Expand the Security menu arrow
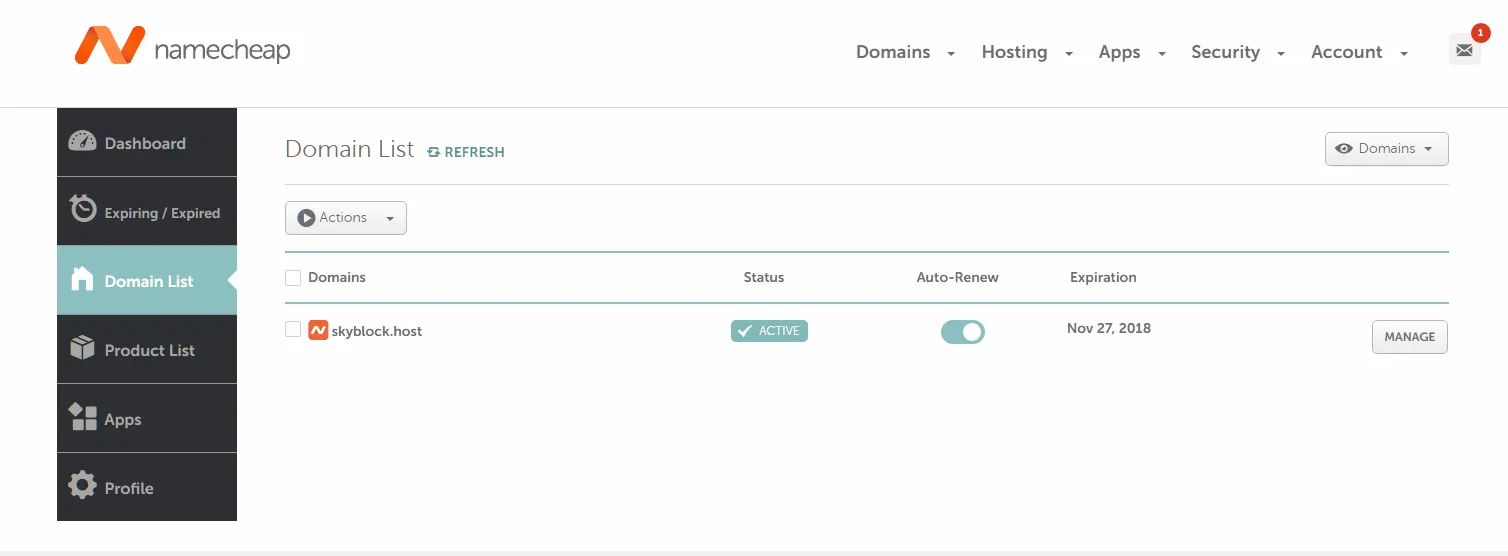 tap(1281, 54)
